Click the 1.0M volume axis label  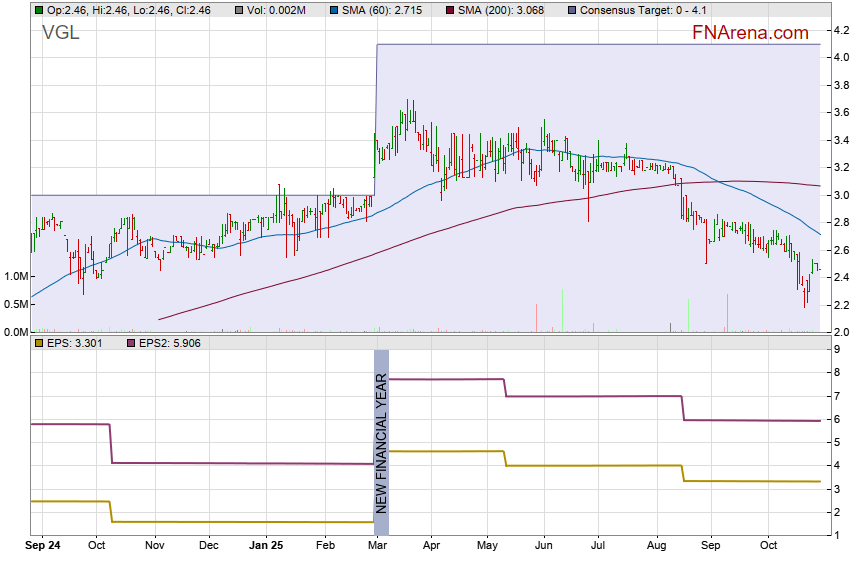[16, 276]
